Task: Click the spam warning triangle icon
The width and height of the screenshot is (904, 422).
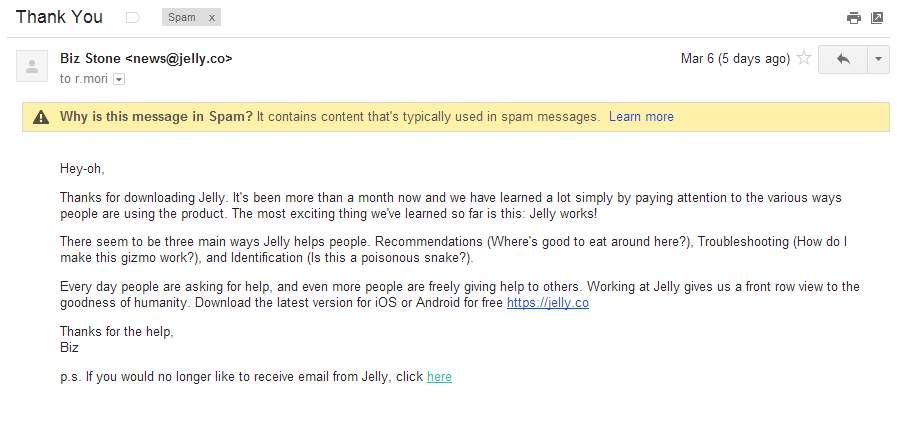Action: pyautogui.click(x=41, y=117)
